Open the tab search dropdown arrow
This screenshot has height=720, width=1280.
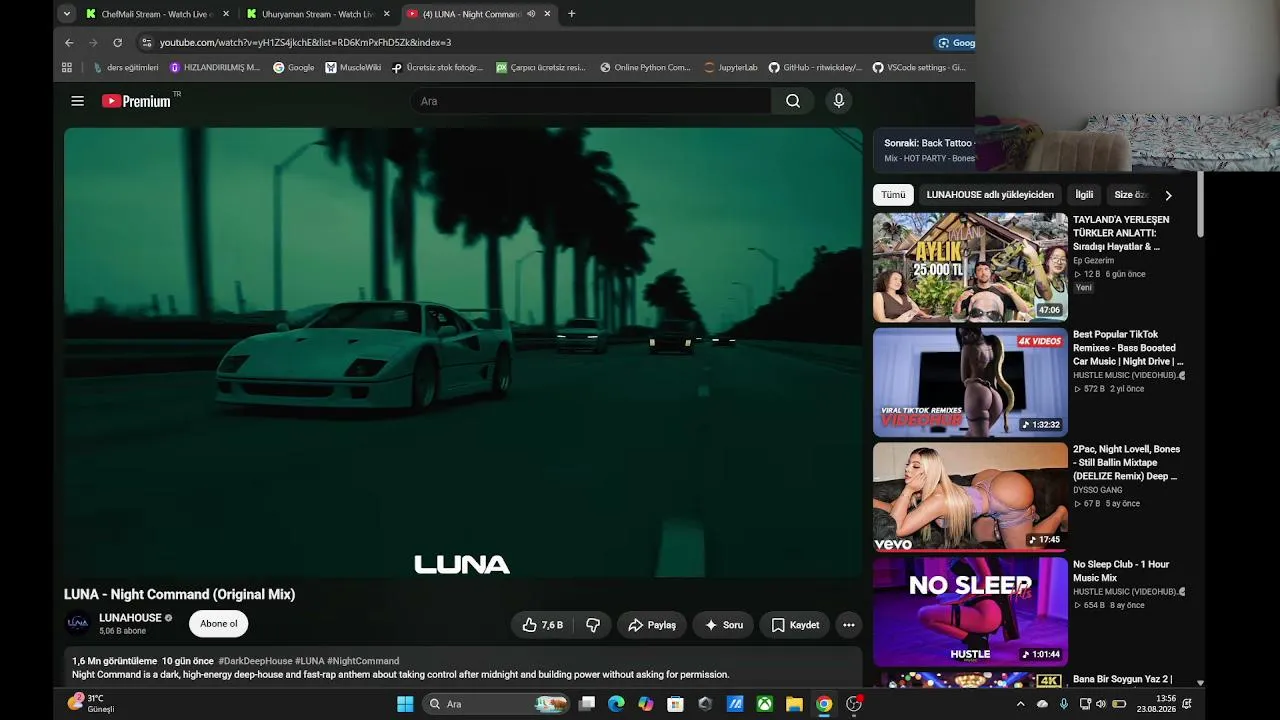point(66,14)
